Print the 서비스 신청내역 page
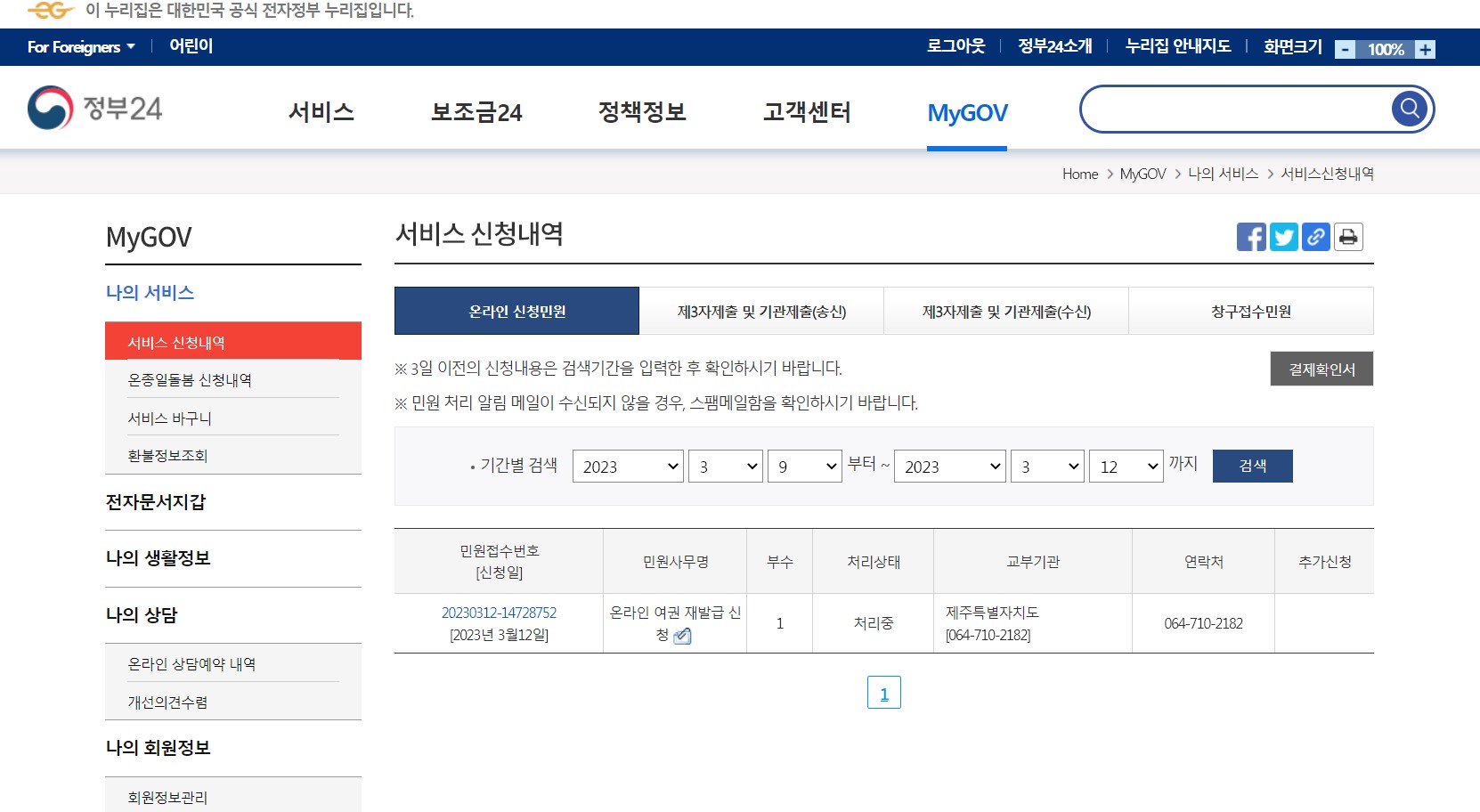This screenshot has height=812, width=1480. 1348,237
